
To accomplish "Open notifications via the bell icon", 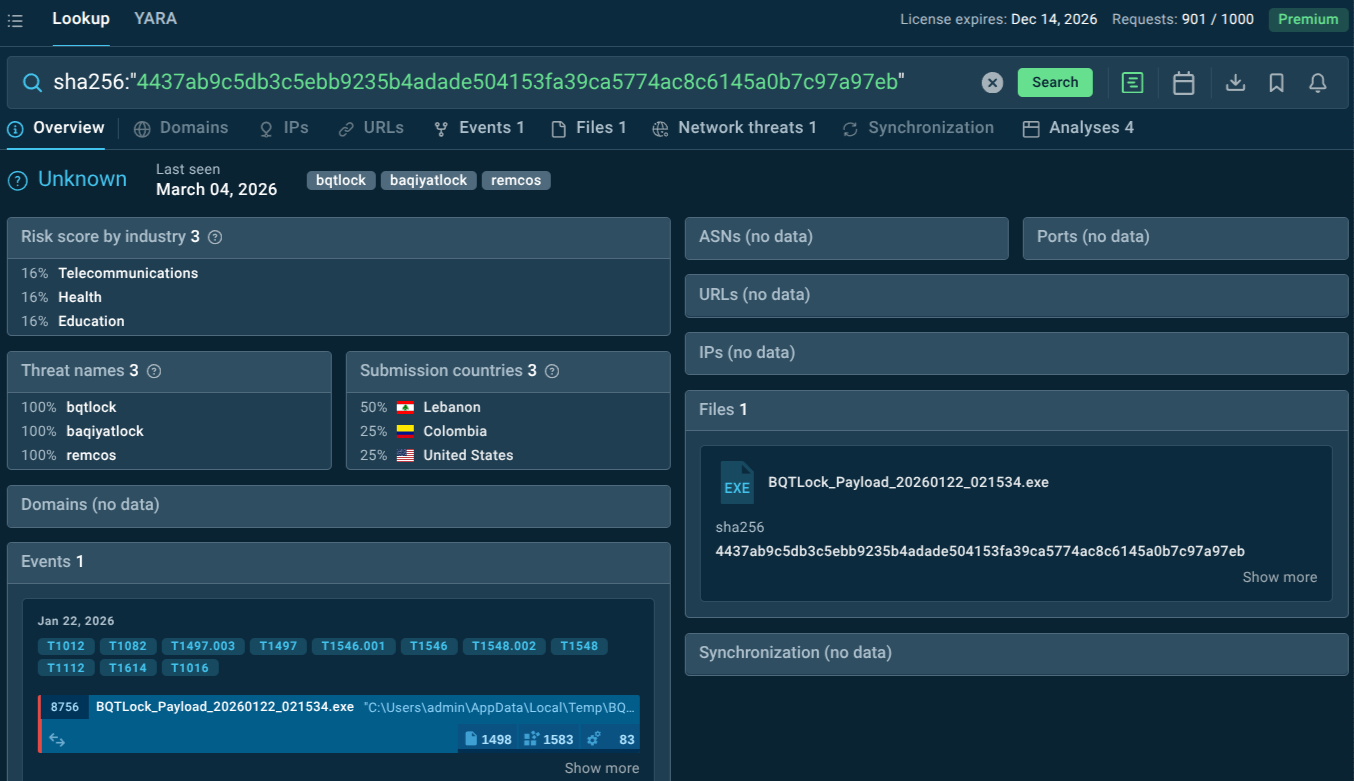I will [1317, 83].
